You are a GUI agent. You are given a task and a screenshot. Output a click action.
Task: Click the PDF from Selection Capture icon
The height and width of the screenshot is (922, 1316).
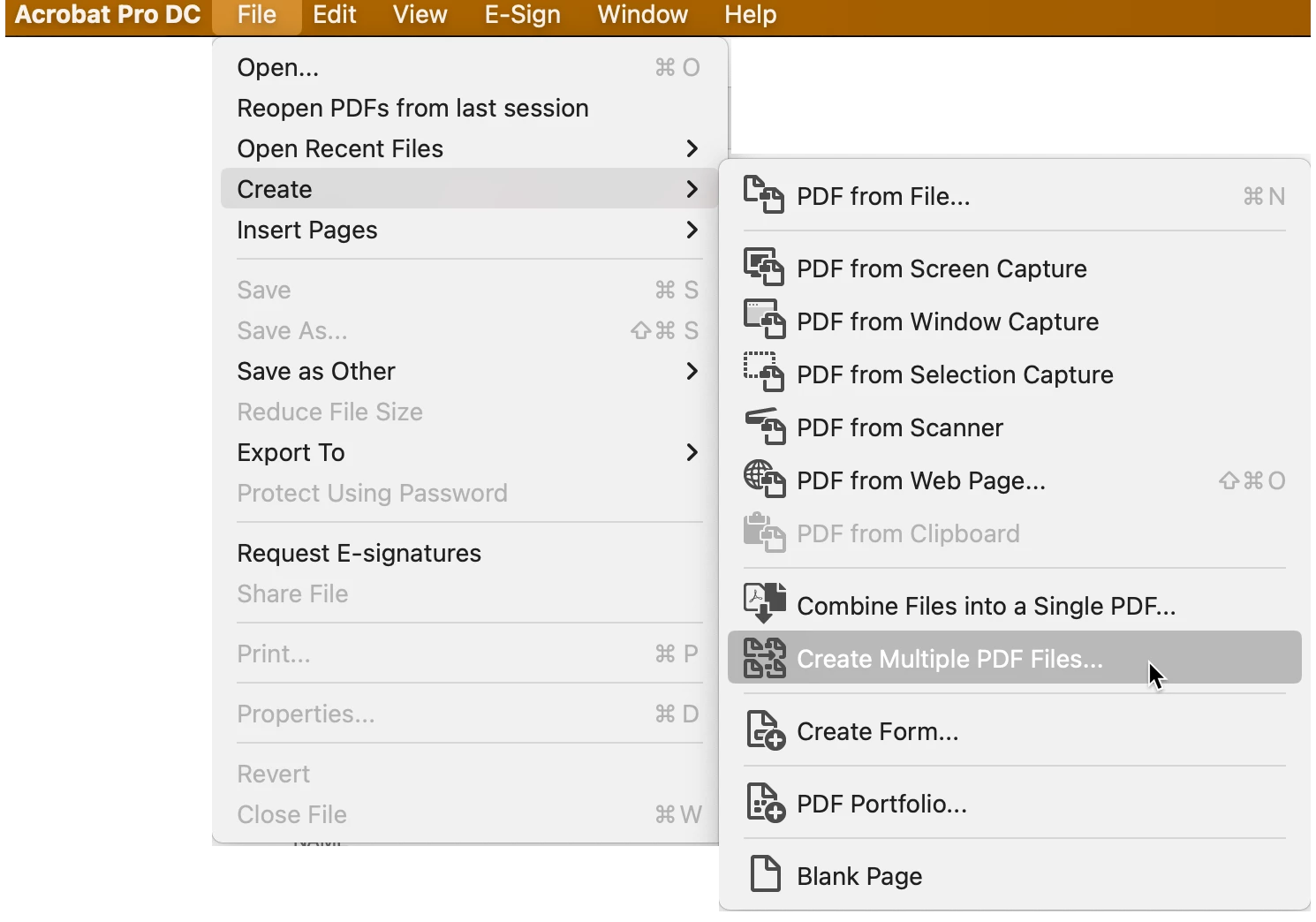coord(763,372)
